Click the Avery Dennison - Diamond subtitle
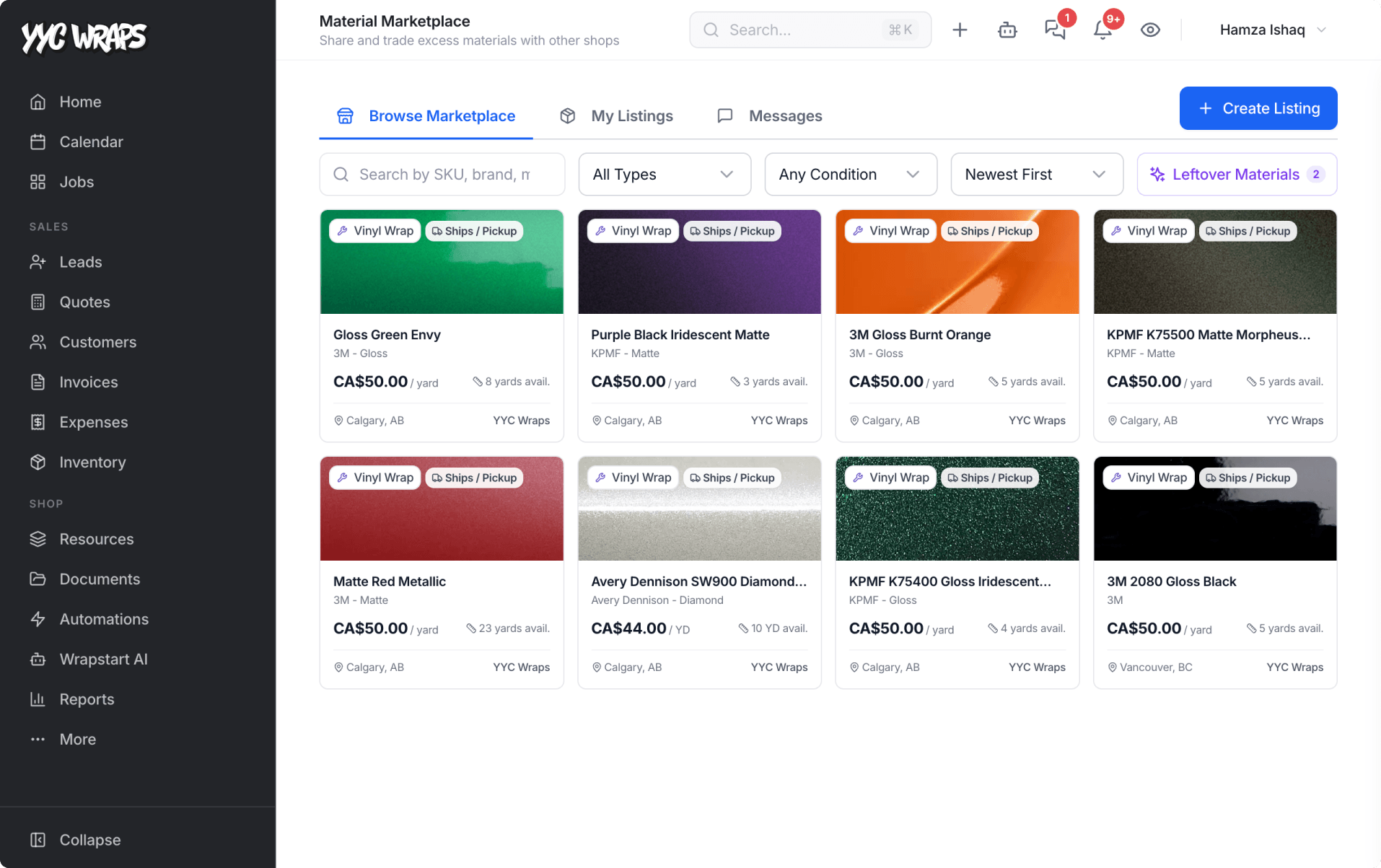Screen dimensions: 1381x868 pyautogui.click(x=657, y=600)
